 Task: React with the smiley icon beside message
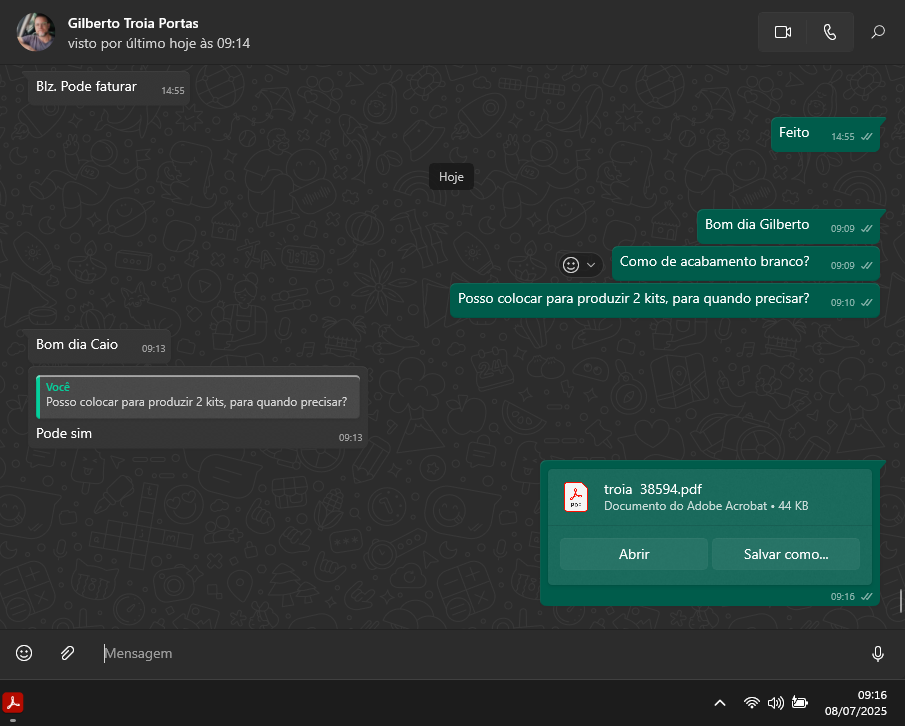(571, 265)
